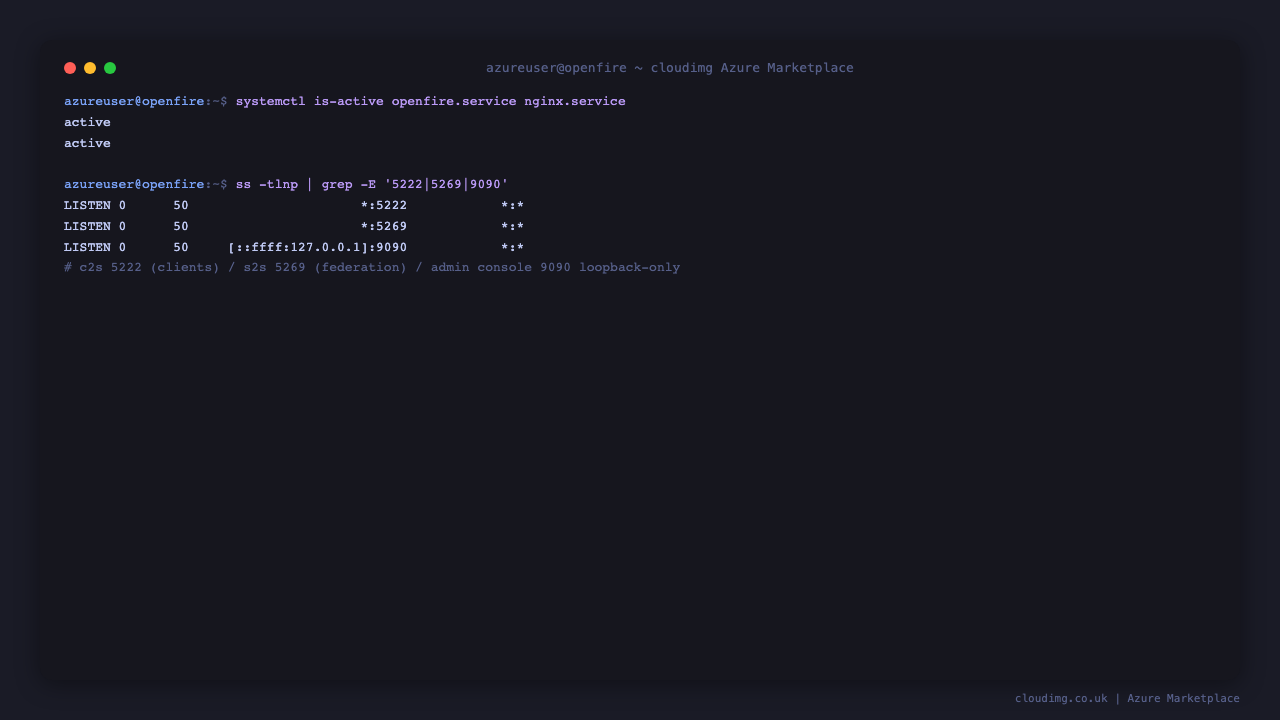The image size is (1280, 720).
Task: Click the 'ss -tlnp | grep -E' command text
Action: [x=306, y=185]
